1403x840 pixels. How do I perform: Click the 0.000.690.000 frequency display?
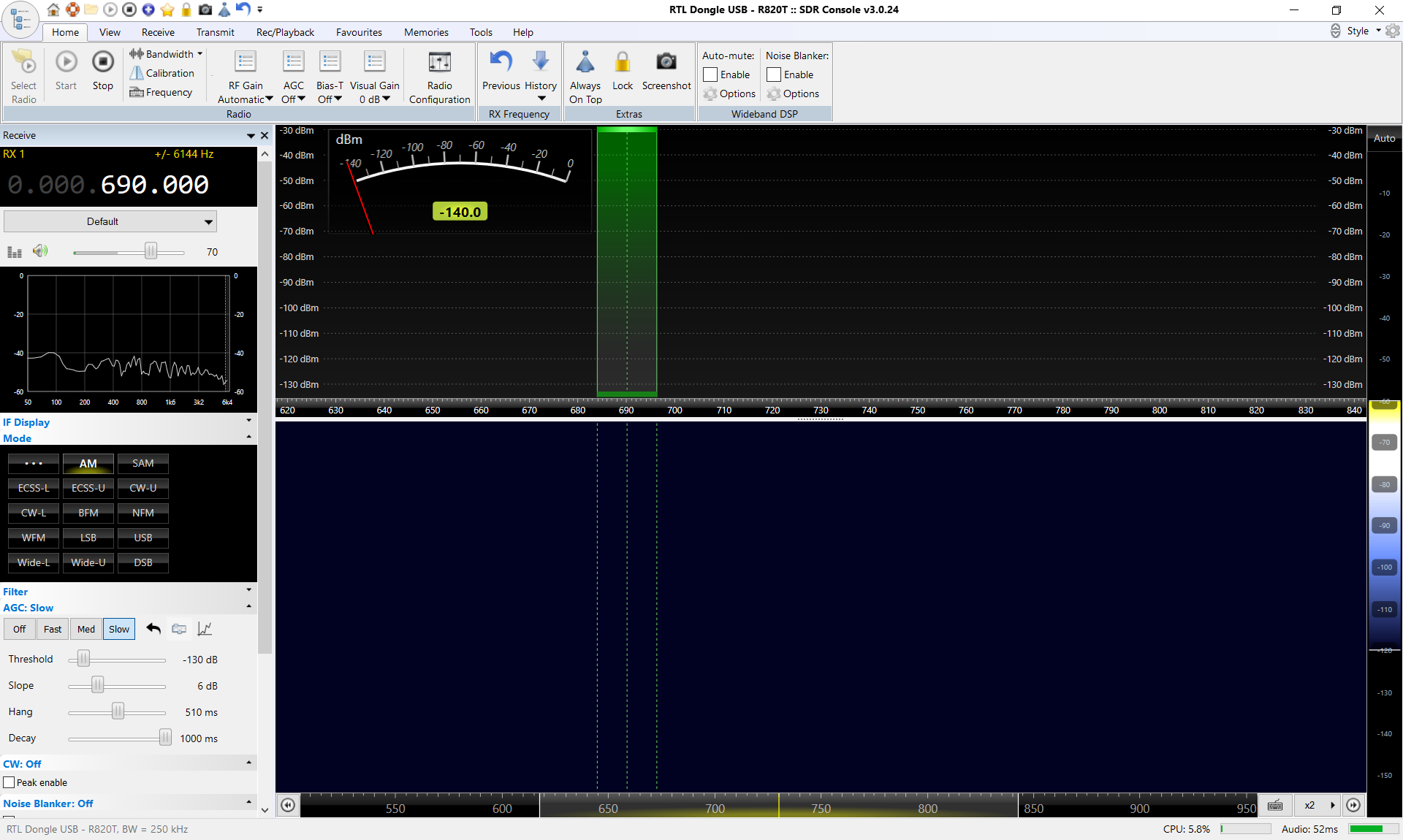[x=108, y=185]
